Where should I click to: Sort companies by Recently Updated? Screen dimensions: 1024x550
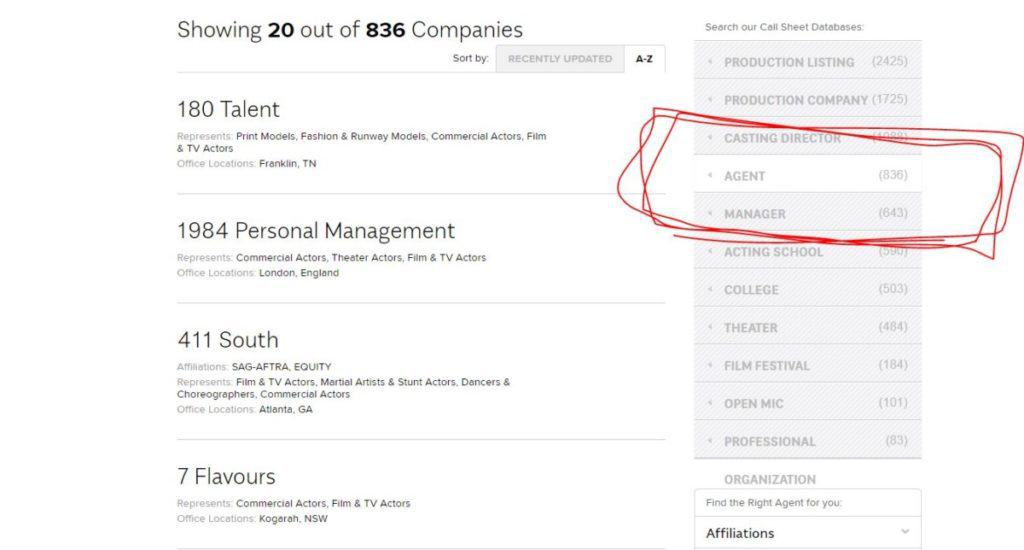click(559, 59)
